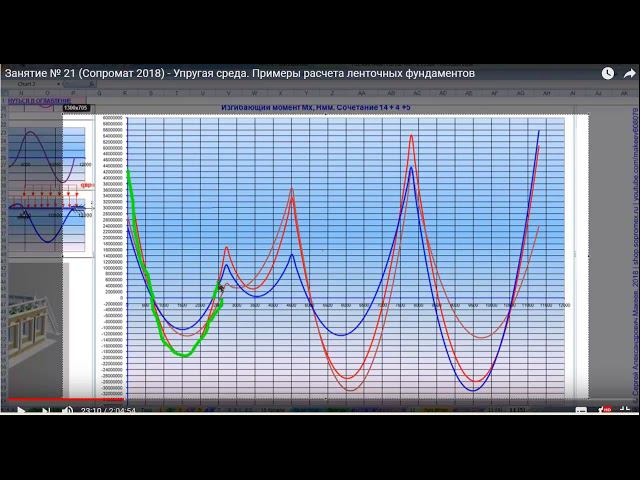640x480 pixels.
Task: Select column header X
Action: 280,93
